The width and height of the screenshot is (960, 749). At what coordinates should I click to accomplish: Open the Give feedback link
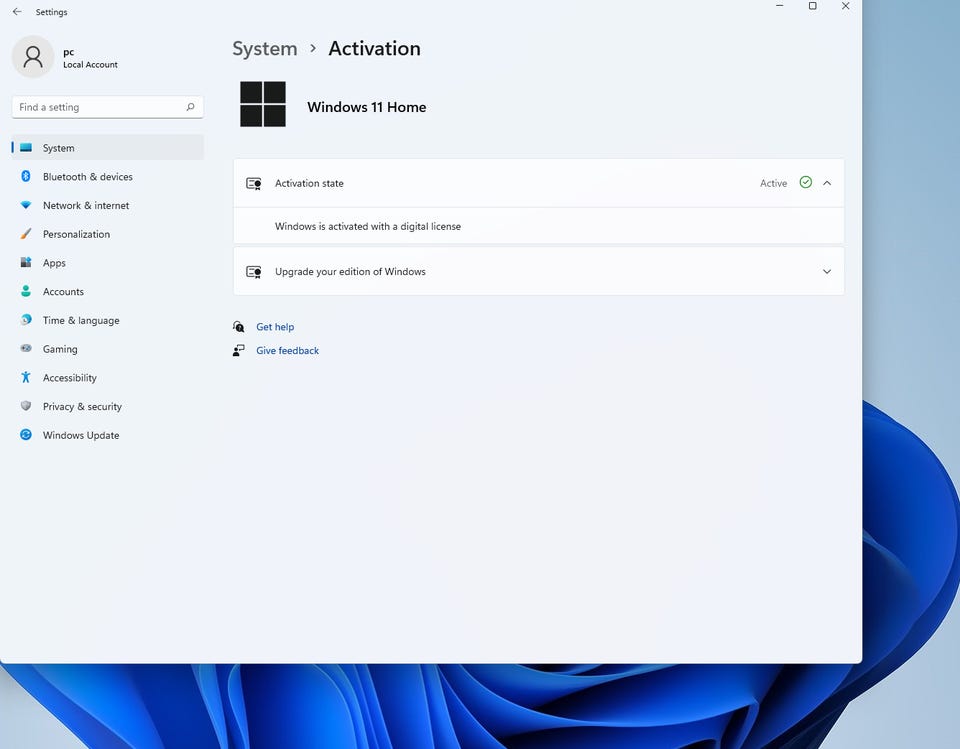[x=287, y=350]
